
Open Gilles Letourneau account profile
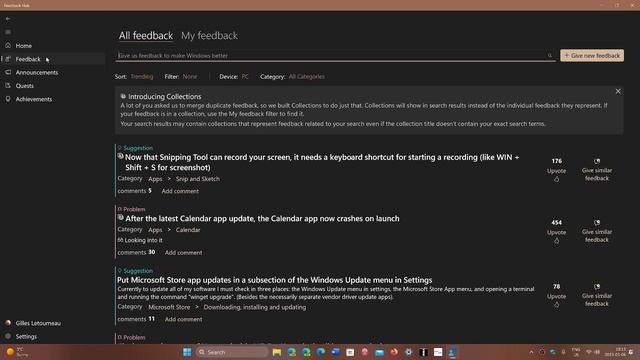(x=53, y=323)
